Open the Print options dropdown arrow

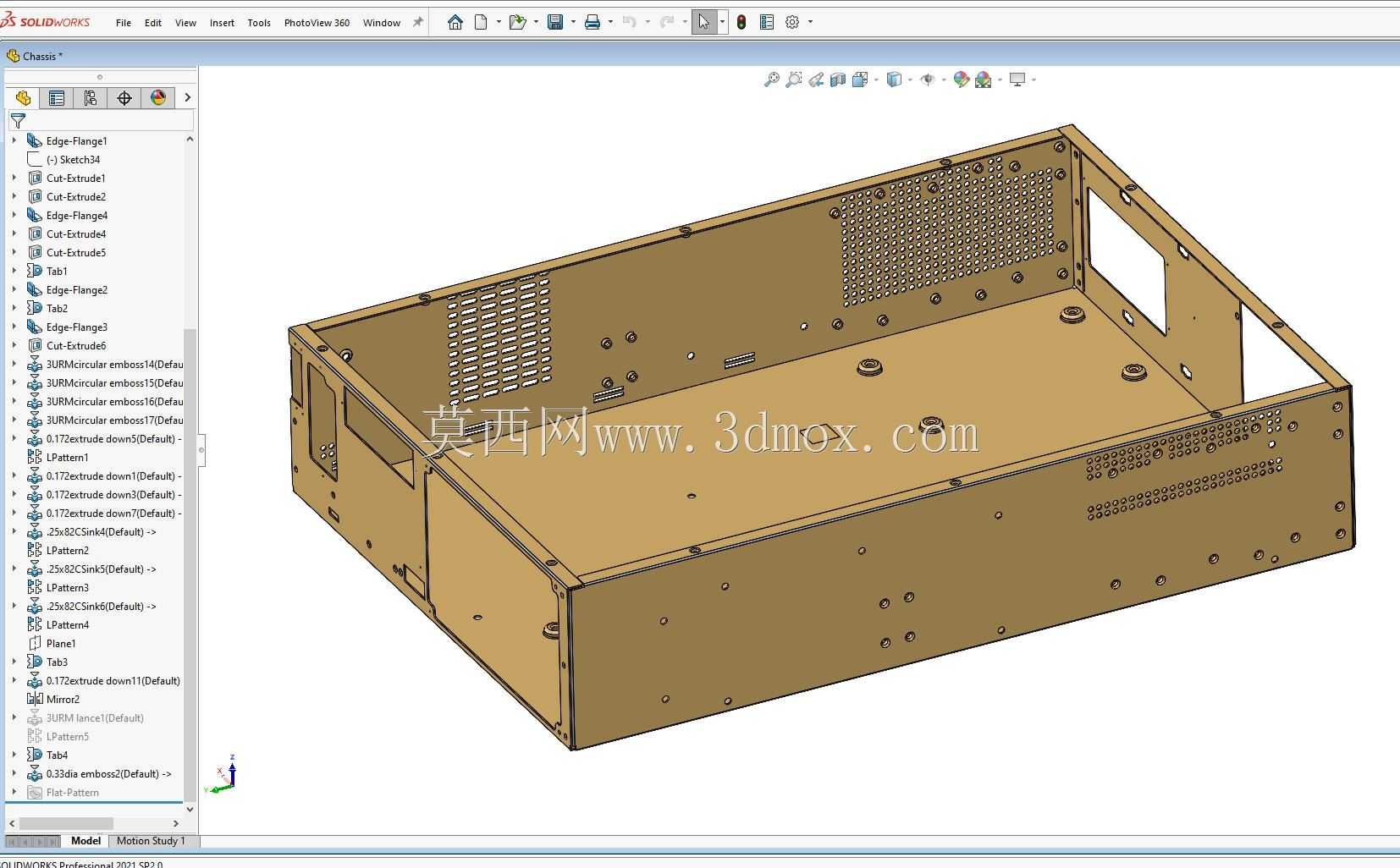(610, 22)
